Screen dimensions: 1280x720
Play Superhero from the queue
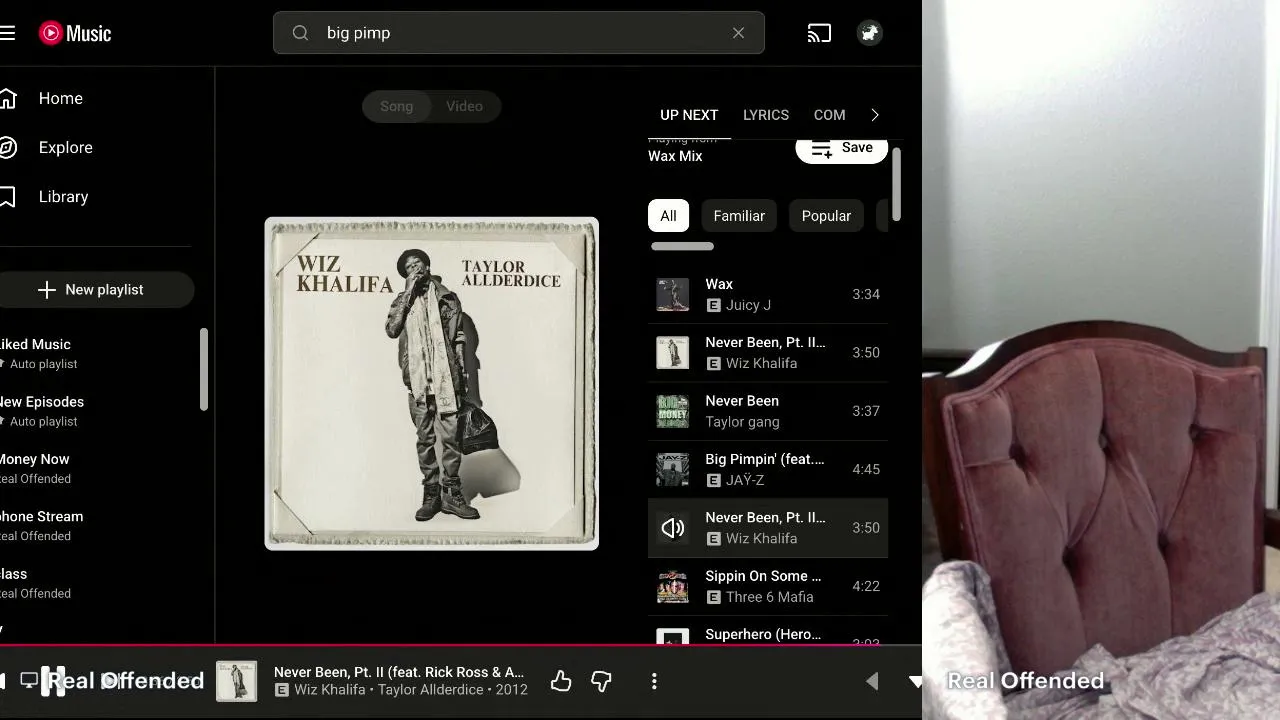click(x=768, y=632)
